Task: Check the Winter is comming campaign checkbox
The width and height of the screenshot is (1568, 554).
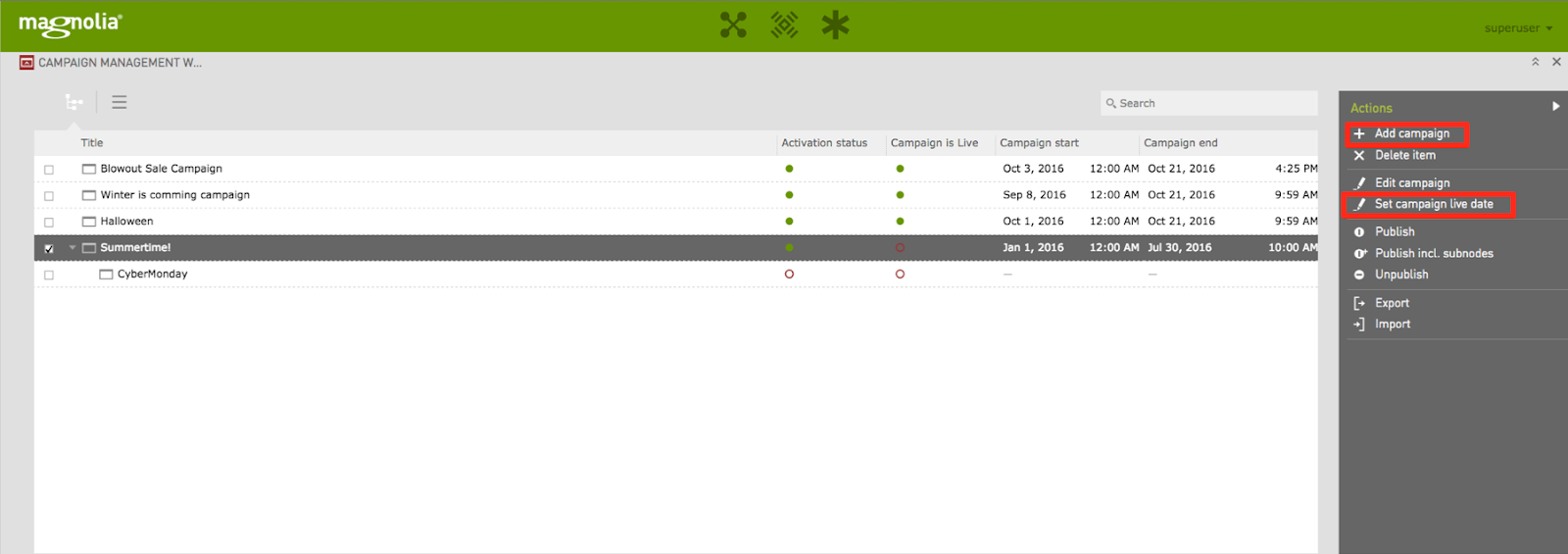Action: pos(49,196)
